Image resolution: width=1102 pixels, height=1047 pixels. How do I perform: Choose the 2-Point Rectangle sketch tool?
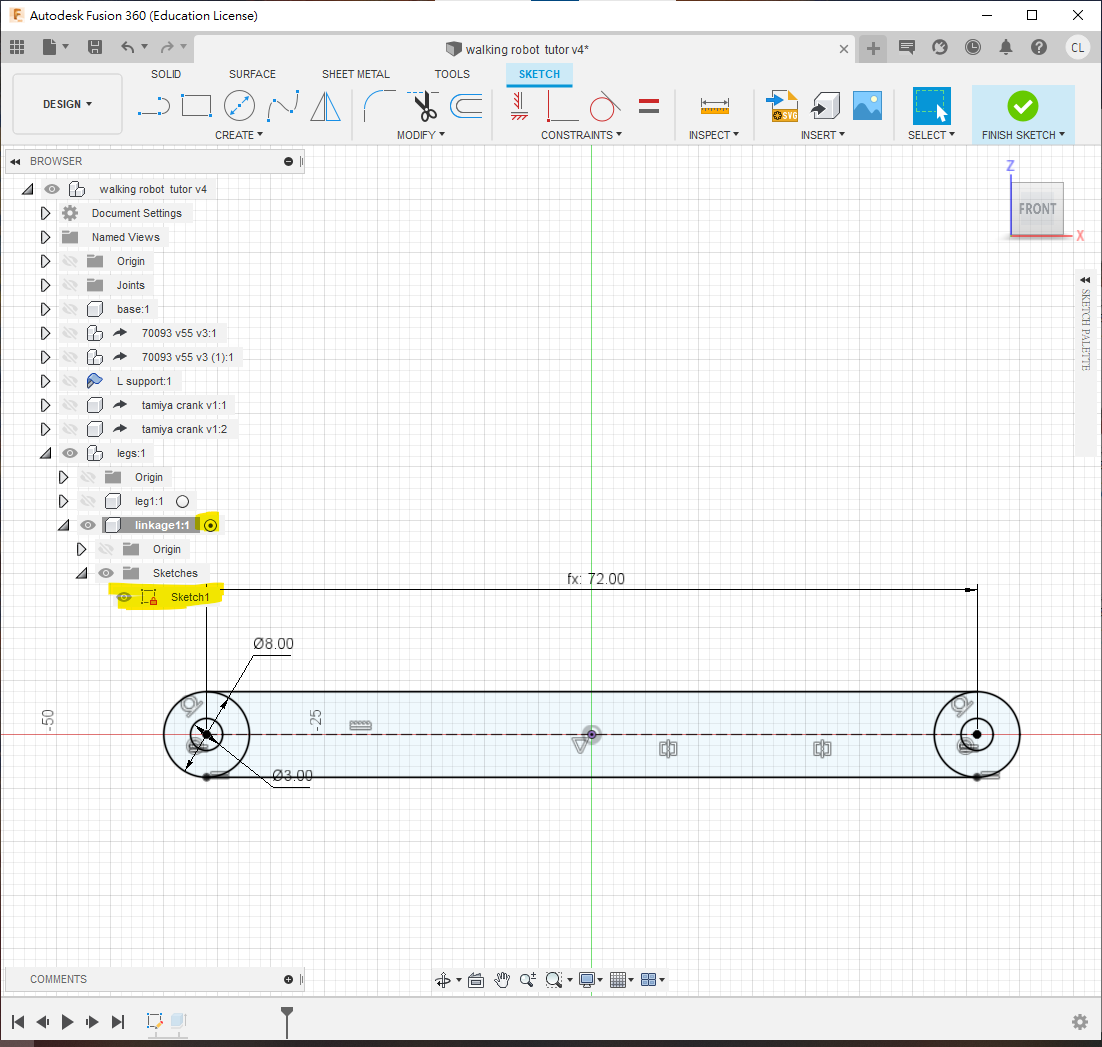(x=196, y=105)
